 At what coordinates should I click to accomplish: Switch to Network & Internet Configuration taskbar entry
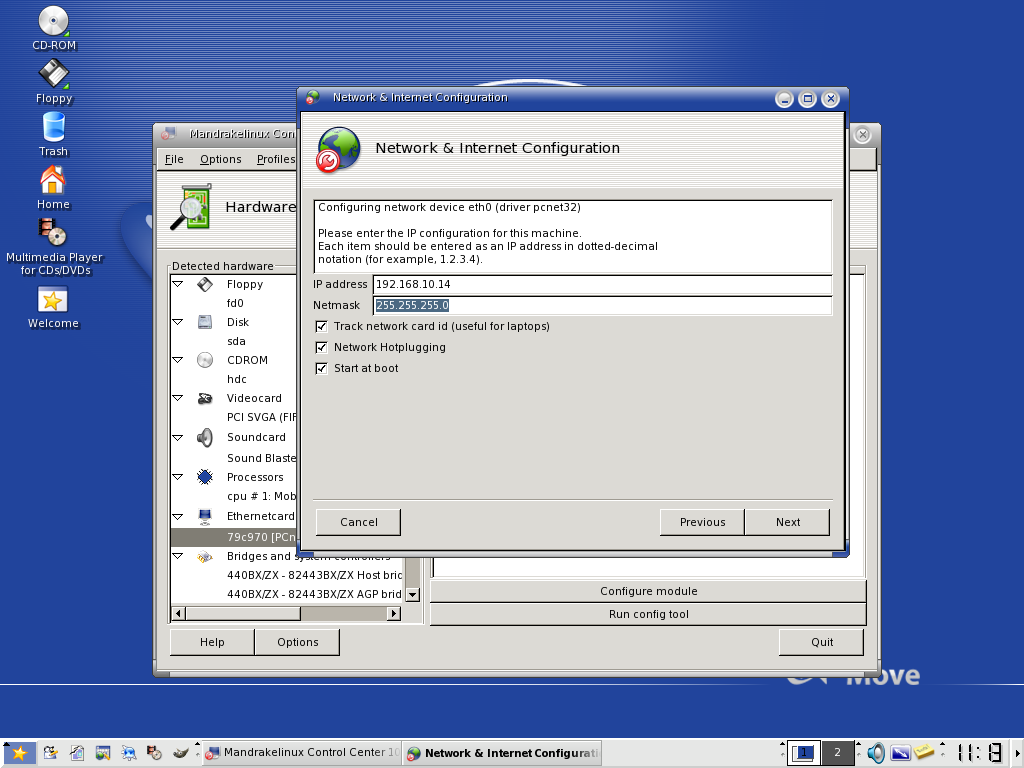pos(502,752)
